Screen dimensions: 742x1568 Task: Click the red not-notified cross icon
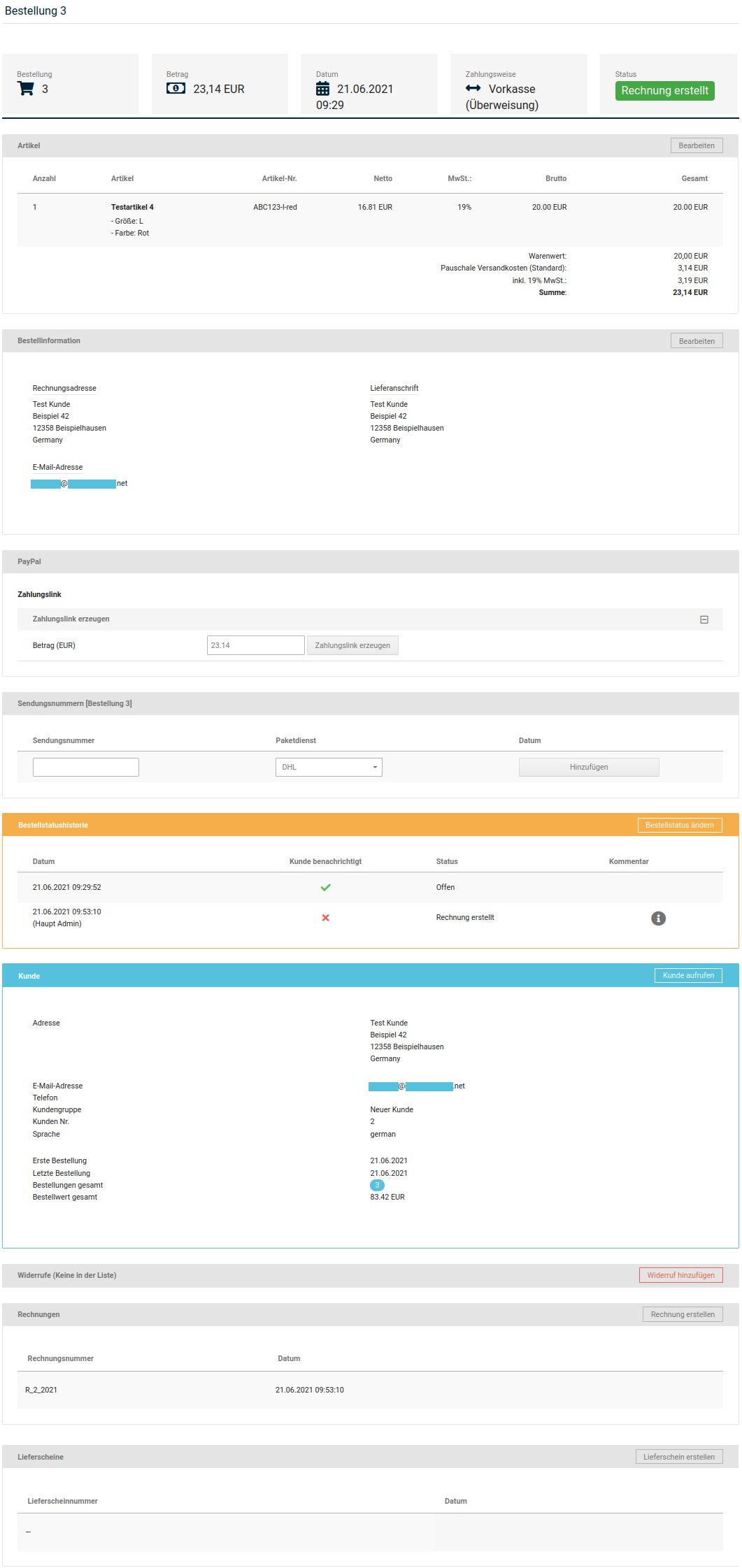[325, 918]
